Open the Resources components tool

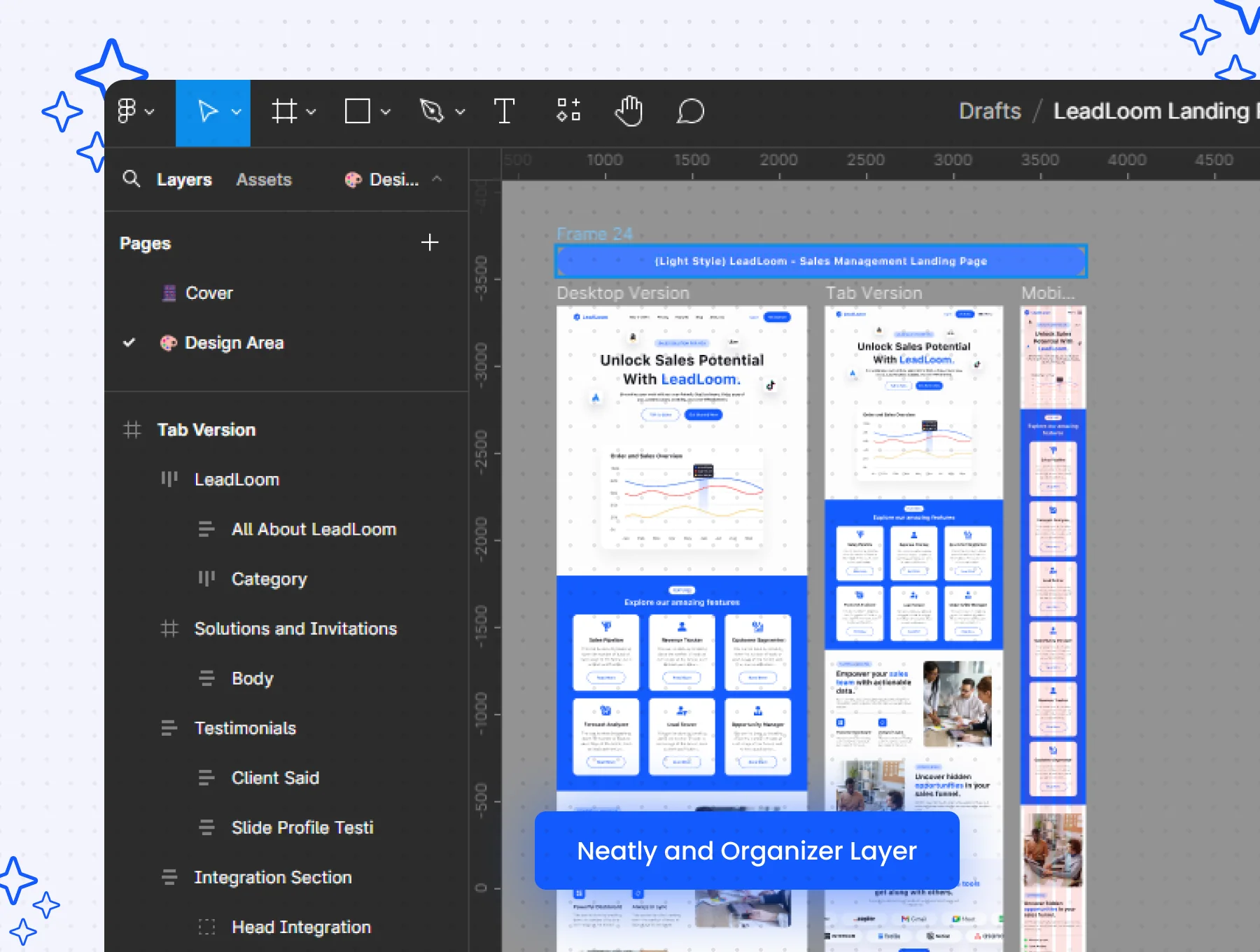(x=568, y=111)
